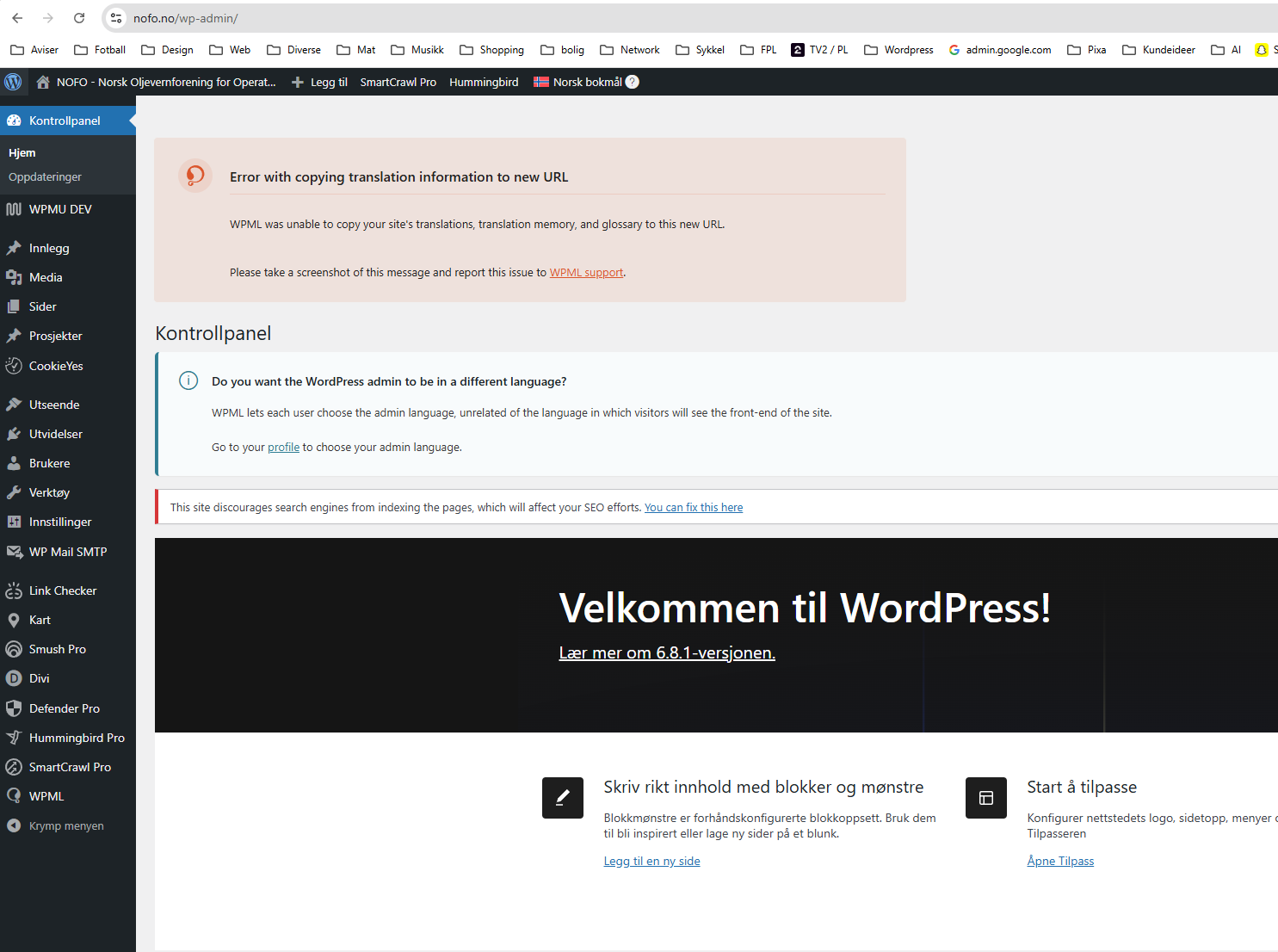Screen dimensions: 1278x952
Task: Click the Utvidelser plugin icon
Action: 14,434
